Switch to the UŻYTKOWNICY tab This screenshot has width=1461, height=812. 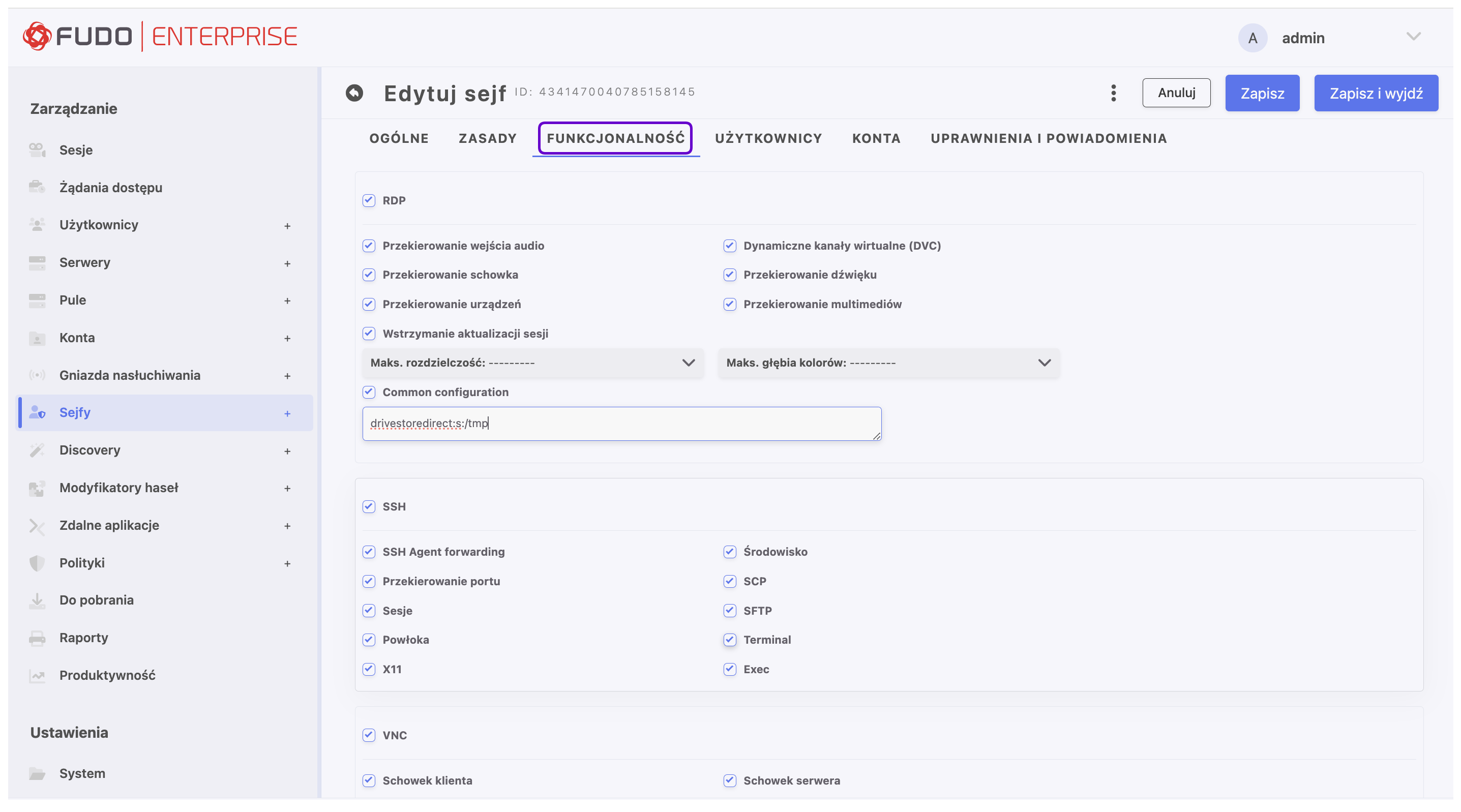tap(768, 138)
